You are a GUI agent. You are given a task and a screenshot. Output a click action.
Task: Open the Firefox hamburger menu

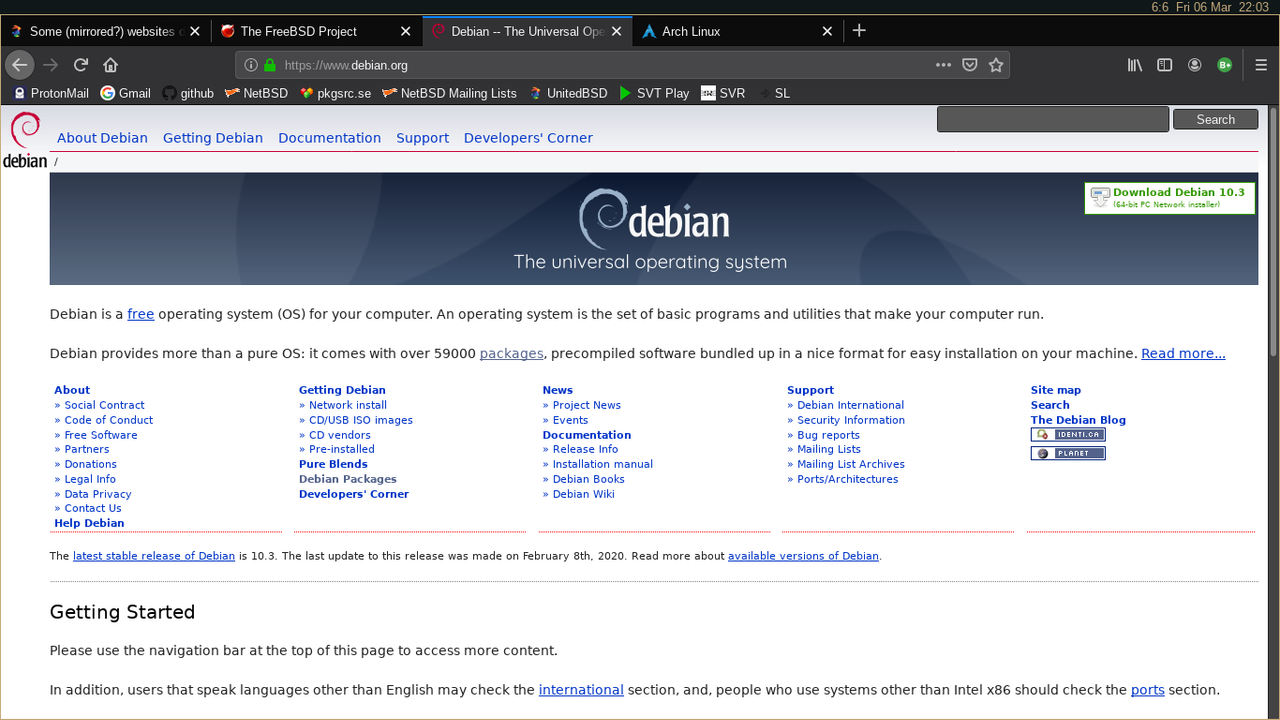(1261, 65)
